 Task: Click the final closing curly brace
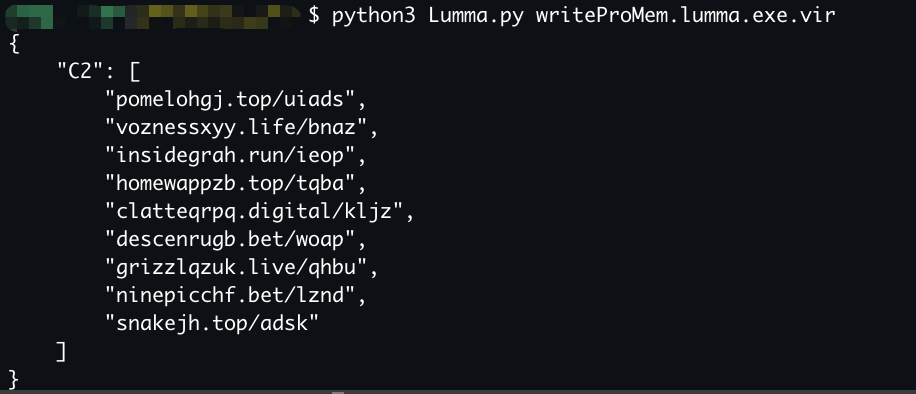[x=15, y=380]
